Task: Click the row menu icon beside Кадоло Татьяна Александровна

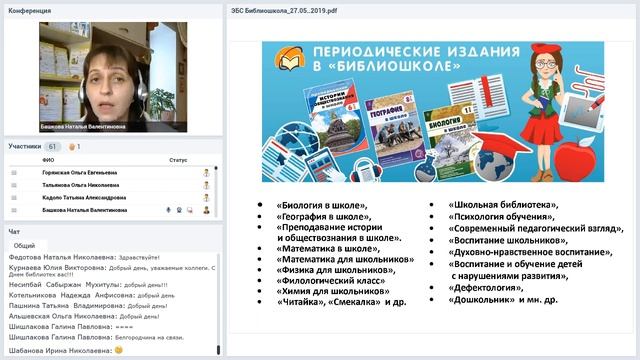Action: pos(14,198)
